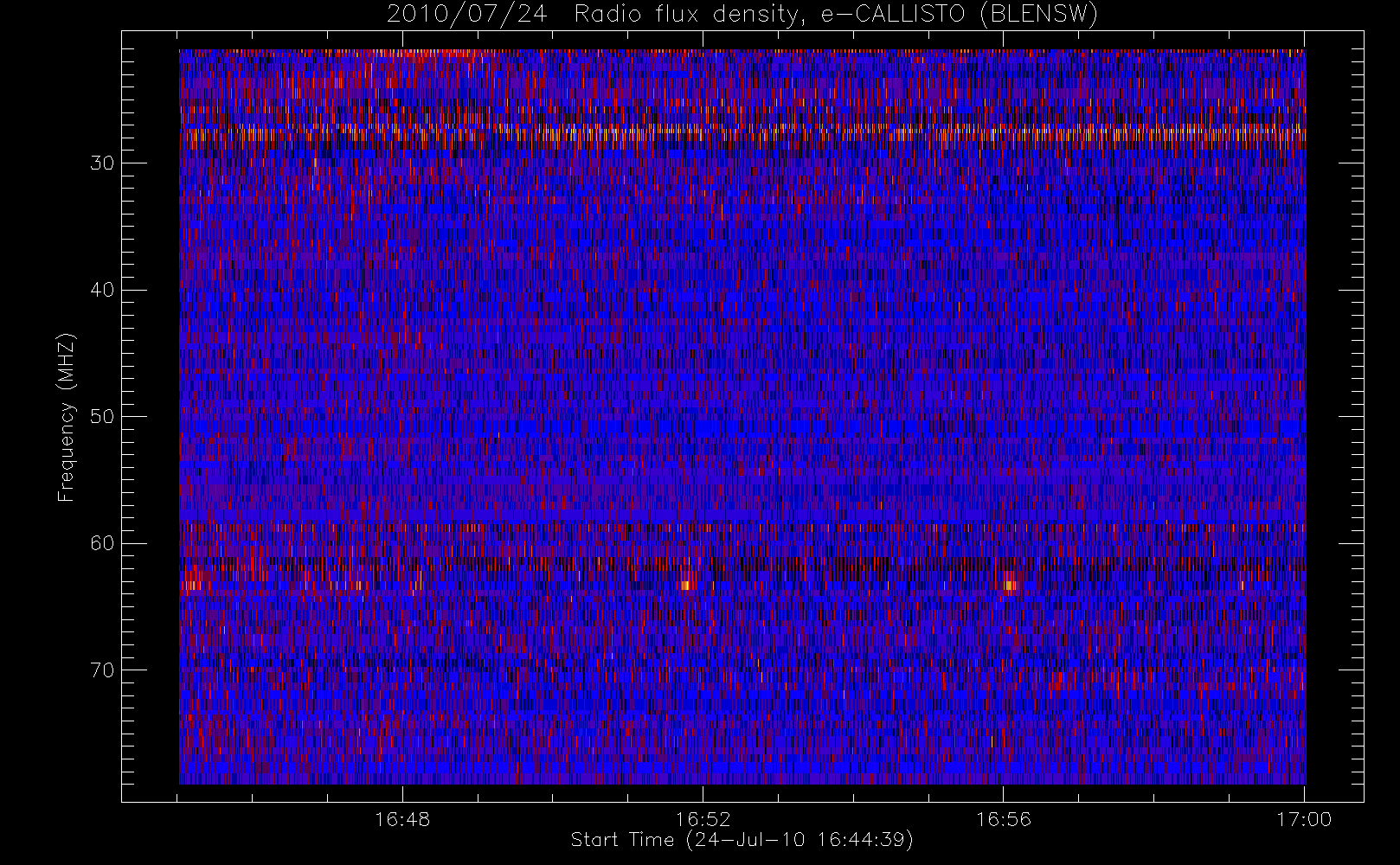
Task: Select the 16:52 time tick label
Action: pos(703,819)
